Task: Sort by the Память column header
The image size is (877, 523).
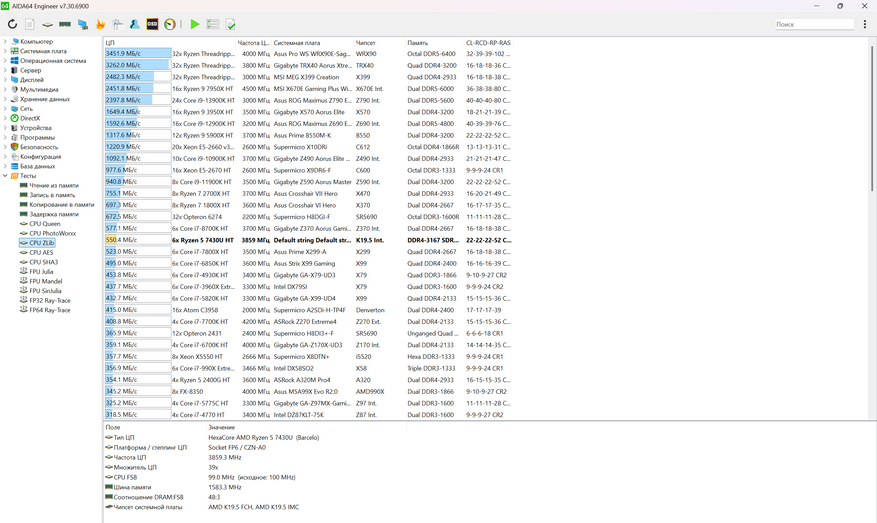Action: [x=435, y=43]
